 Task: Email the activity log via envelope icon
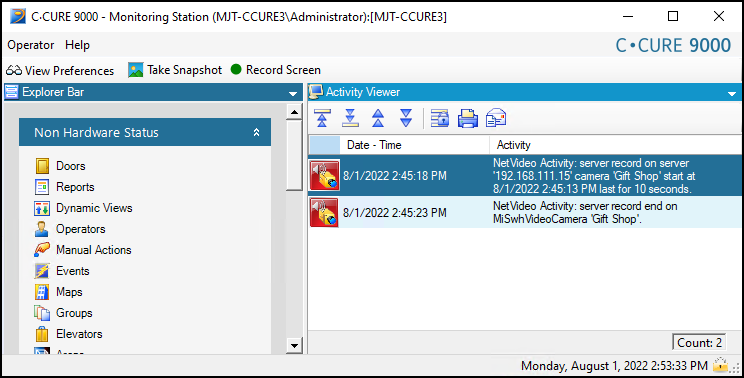pos(496,118)
